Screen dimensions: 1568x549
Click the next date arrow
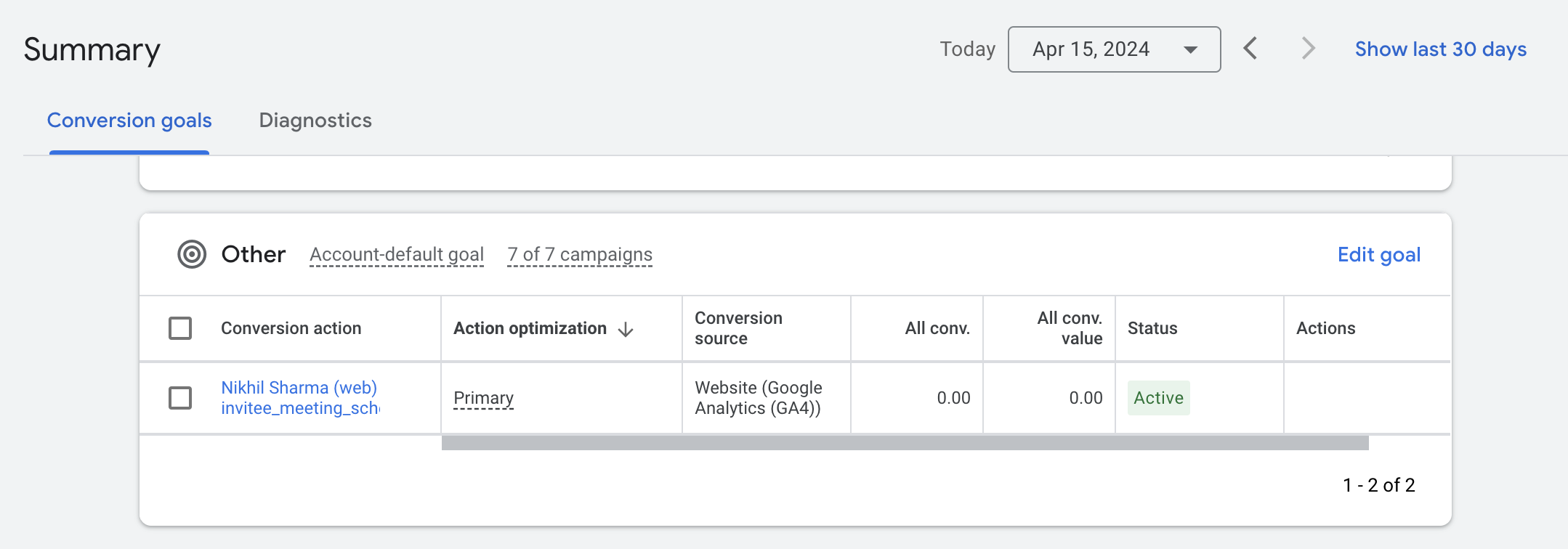1308,49
